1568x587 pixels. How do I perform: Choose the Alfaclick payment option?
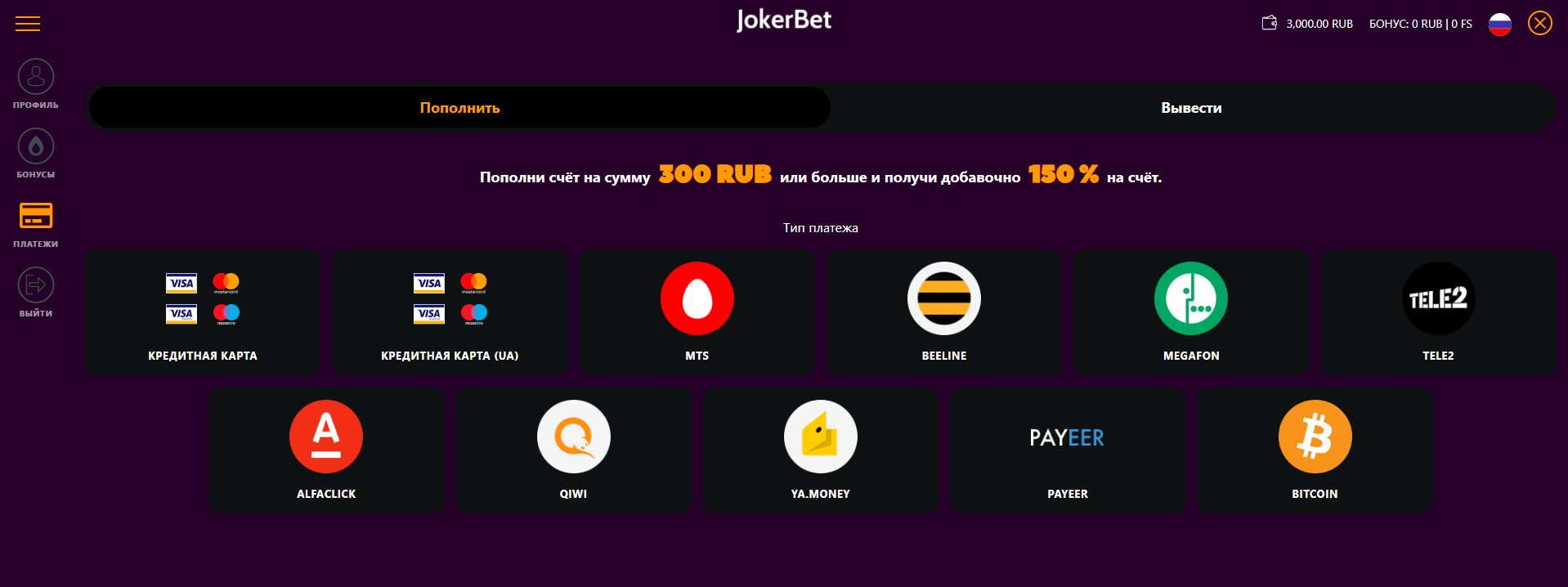326,437
